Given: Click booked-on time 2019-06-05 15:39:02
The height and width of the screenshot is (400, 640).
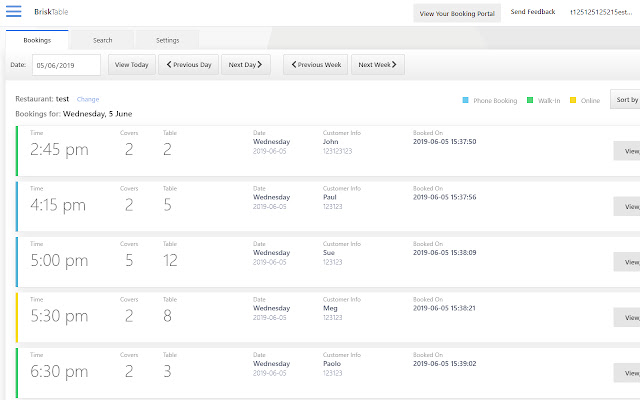Looking at the screenshot, I should (444, 364).
